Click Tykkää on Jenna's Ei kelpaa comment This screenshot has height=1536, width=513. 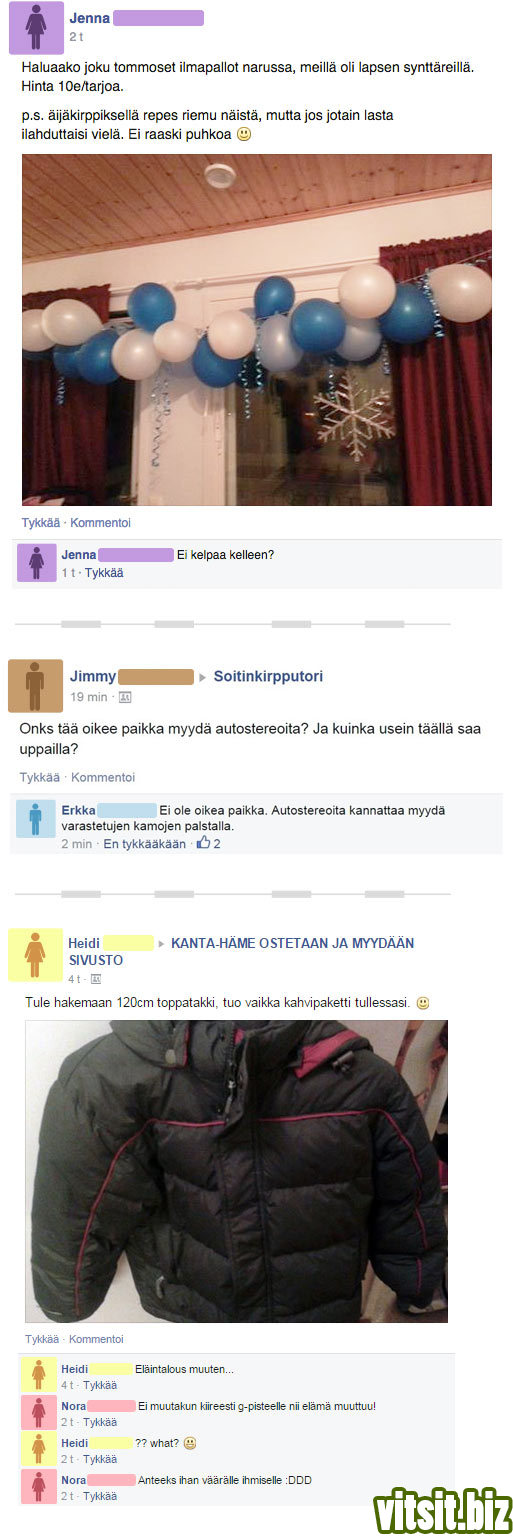tap(104, 573)
